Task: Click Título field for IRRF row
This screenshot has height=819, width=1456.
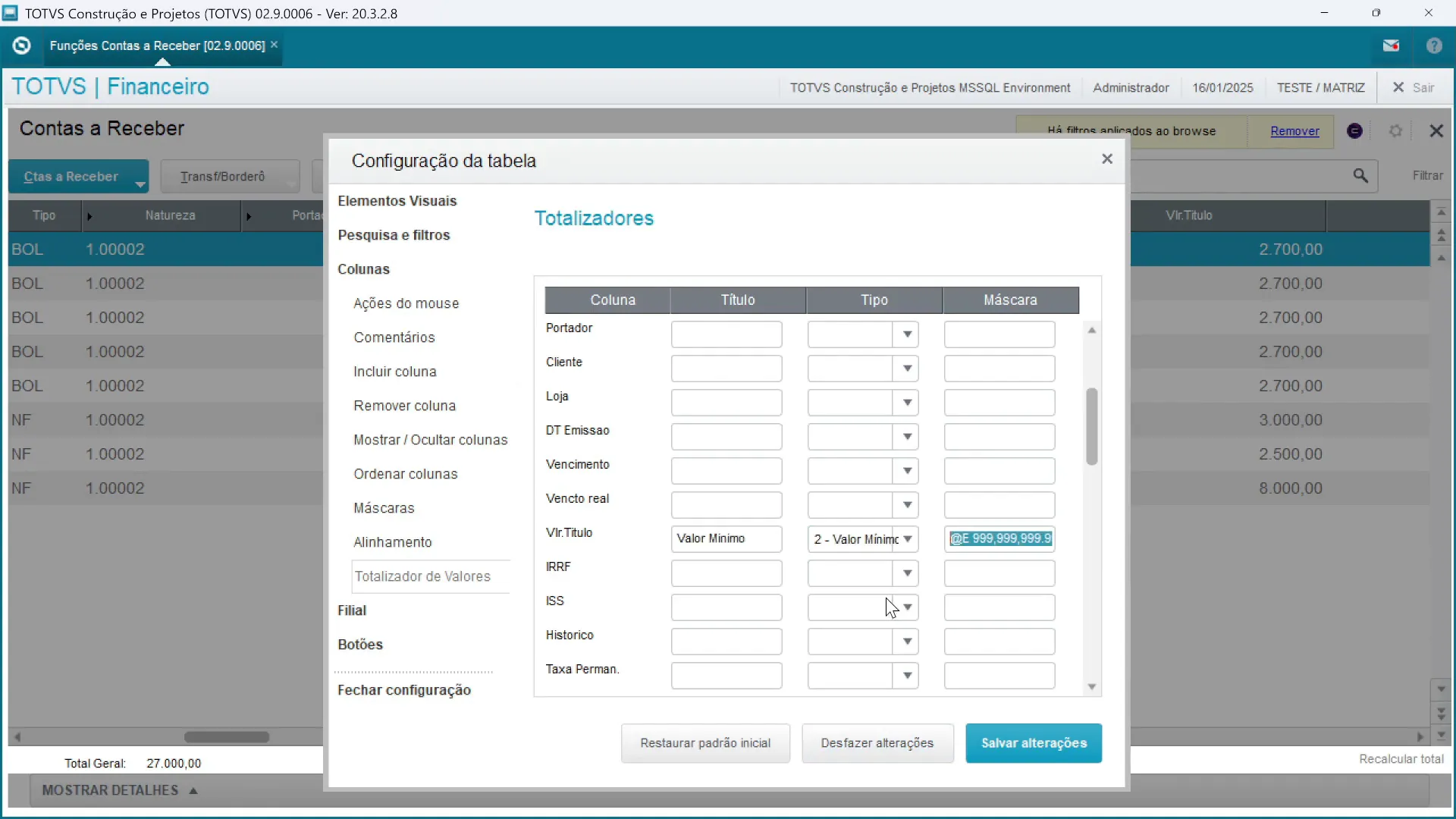Action: (x=726, y=573)
